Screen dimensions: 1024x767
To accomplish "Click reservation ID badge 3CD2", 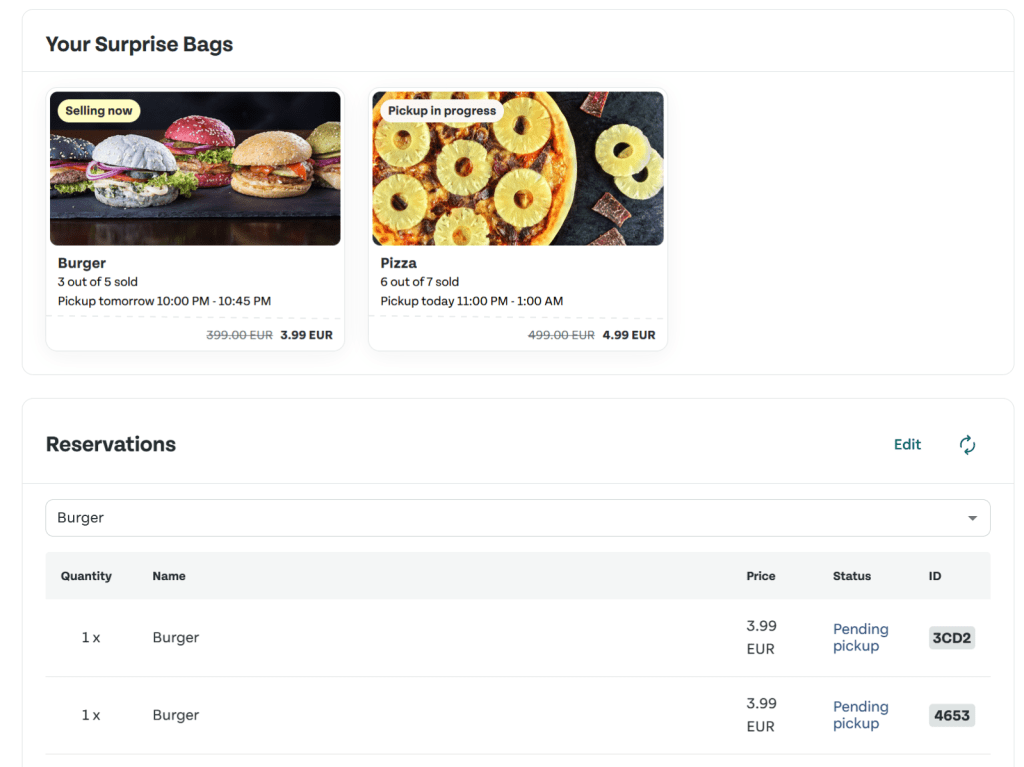I will tap(951, 638).
